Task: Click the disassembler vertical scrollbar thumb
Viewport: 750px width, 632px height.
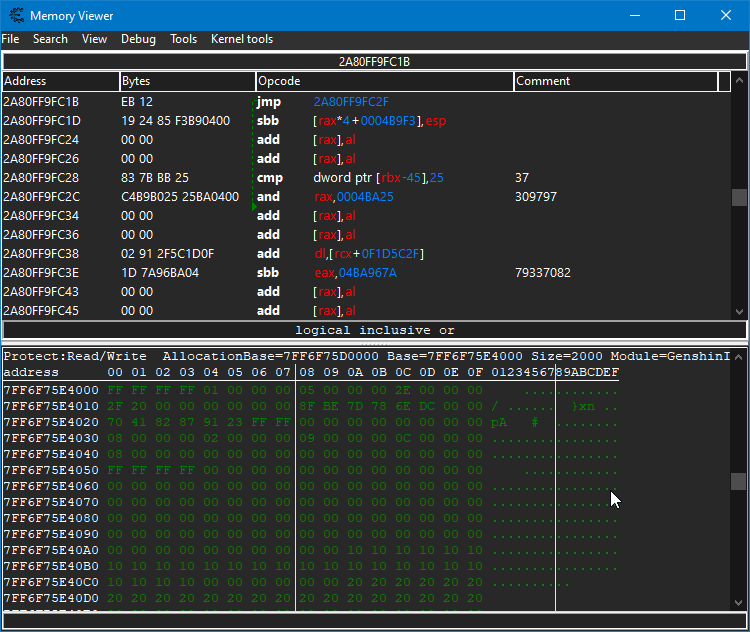Action: pos(739,197)
